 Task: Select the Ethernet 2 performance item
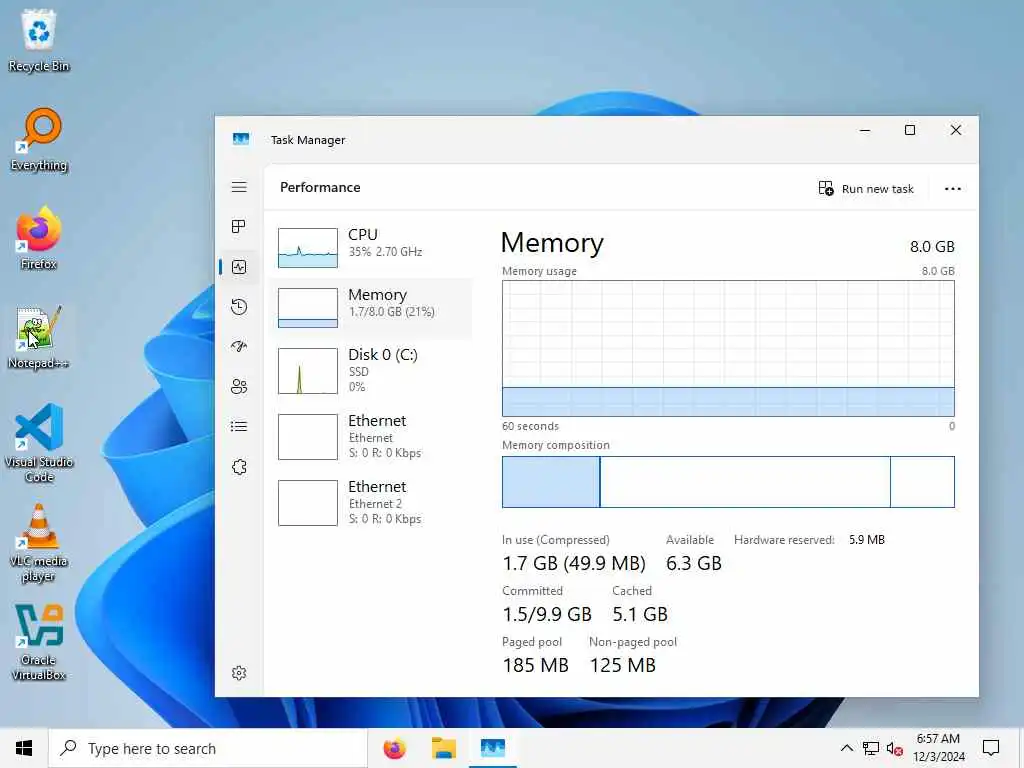tap(371, 502)
